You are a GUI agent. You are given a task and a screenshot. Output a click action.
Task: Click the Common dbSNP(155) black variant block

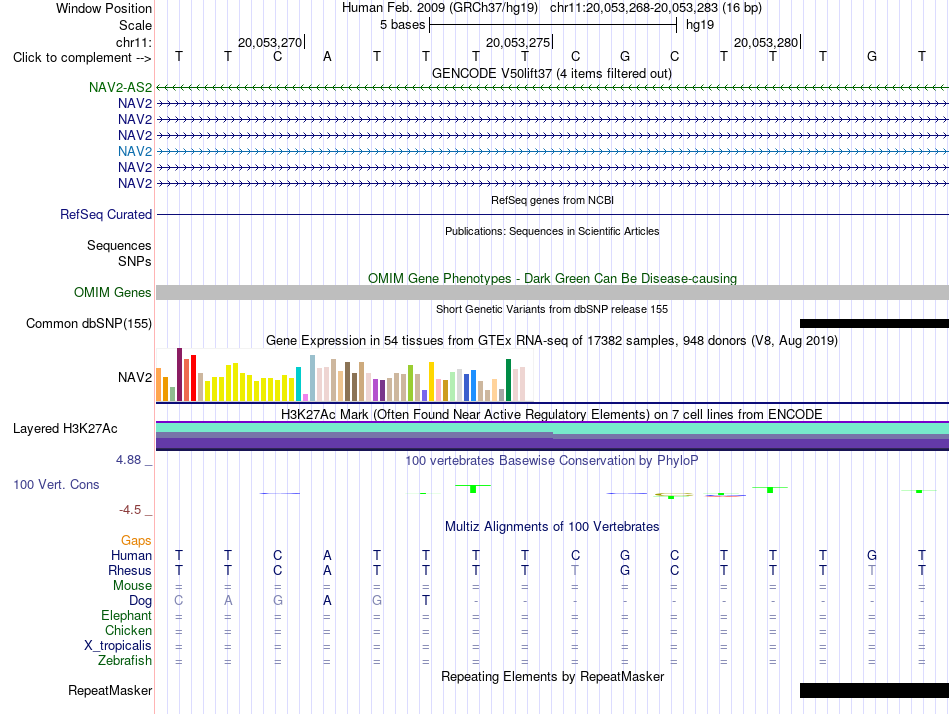tap(874, 324)
